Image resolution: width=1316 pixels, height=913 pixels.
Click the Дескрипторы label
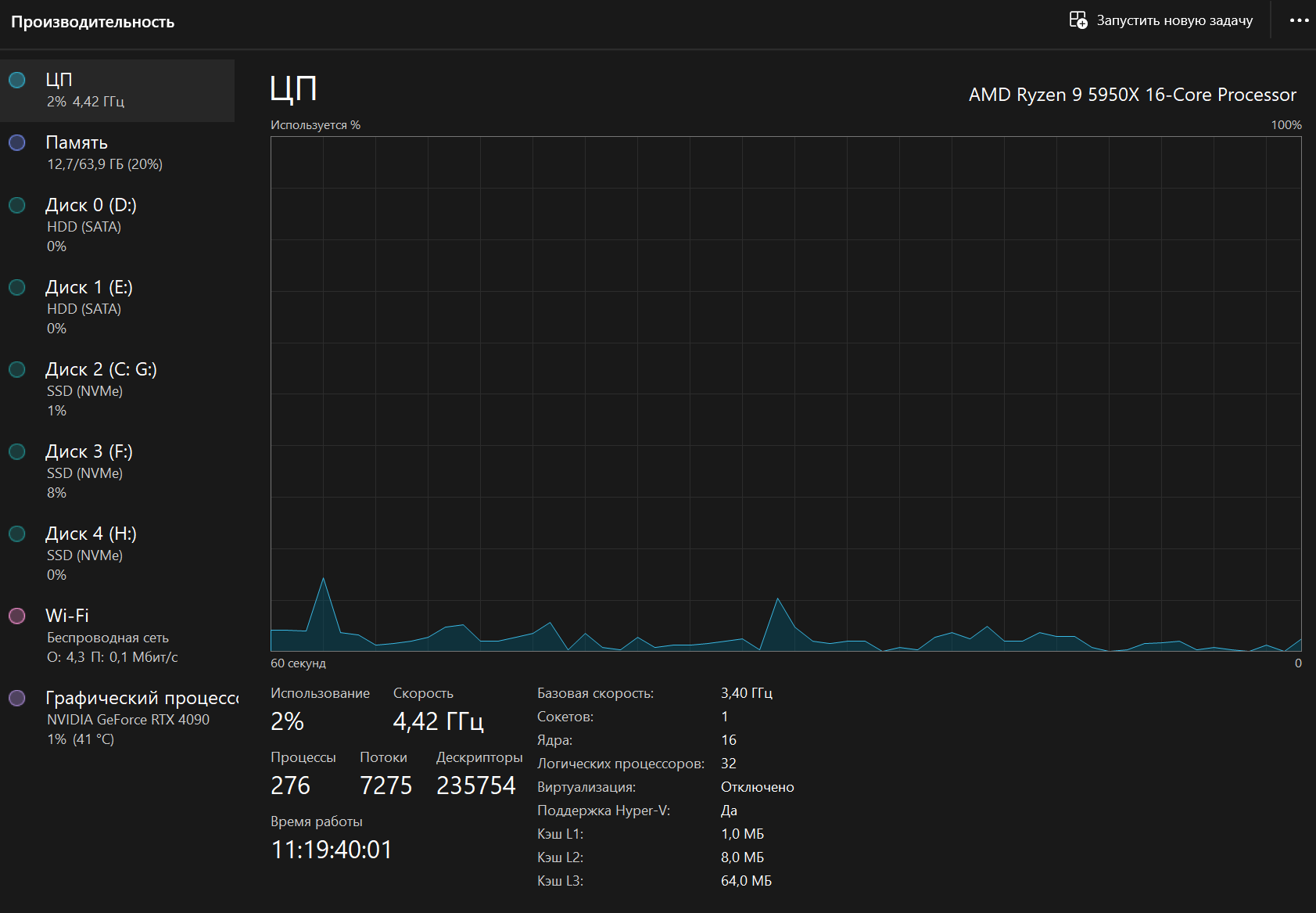coord(479,757)
